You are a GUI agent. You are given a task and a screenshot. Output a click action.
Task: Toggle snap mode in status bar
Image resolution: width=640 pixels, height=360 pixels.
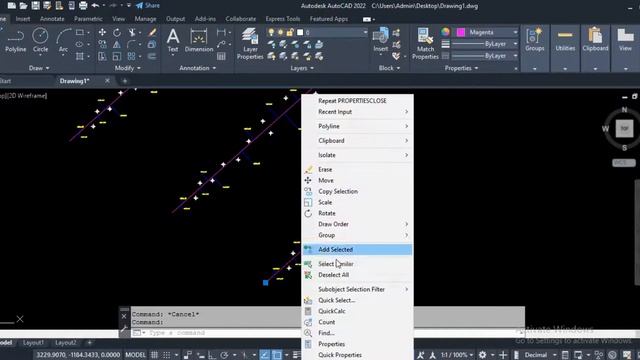(167, 355)
